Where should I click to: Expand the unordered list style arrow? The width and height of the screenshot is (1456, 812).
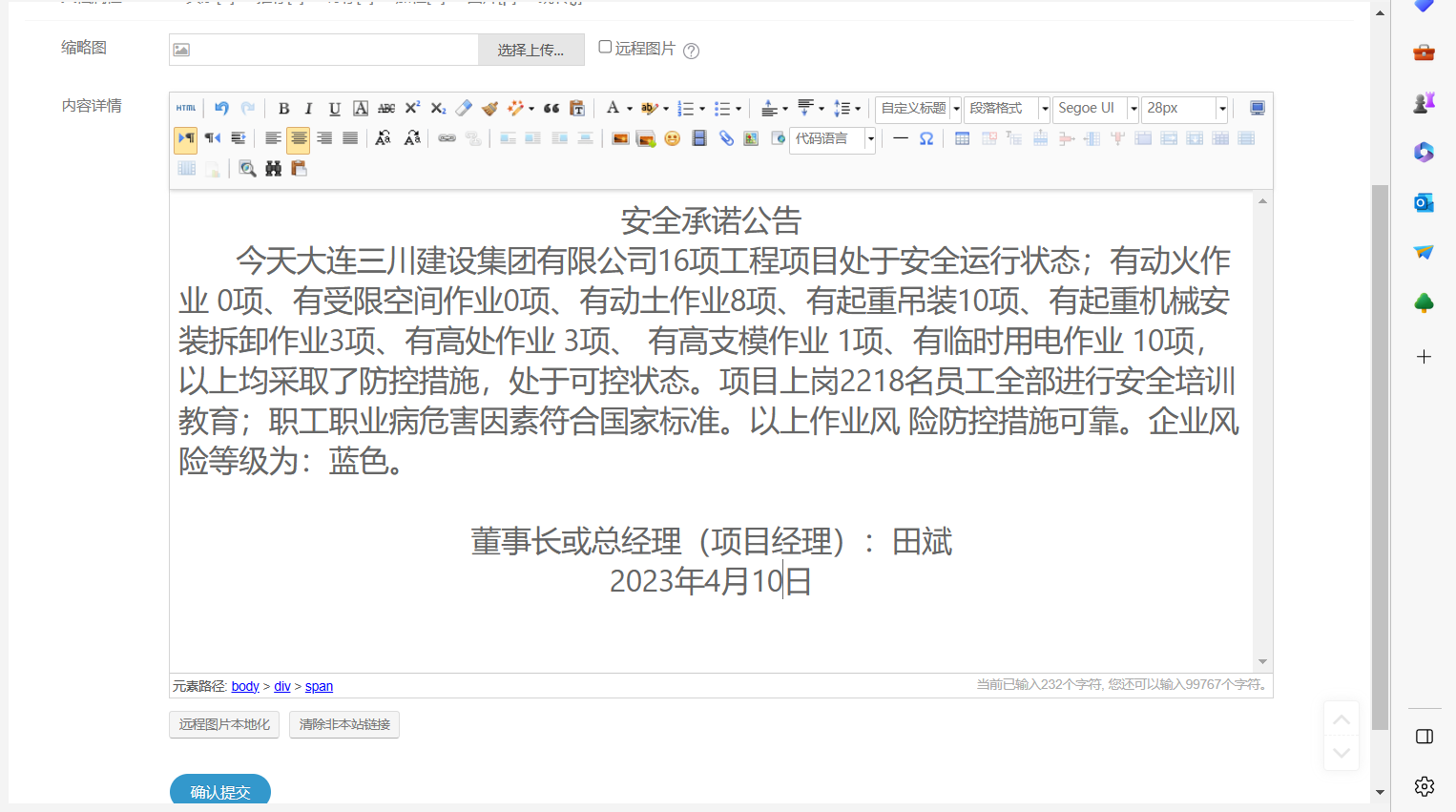(x=738, y=109)
